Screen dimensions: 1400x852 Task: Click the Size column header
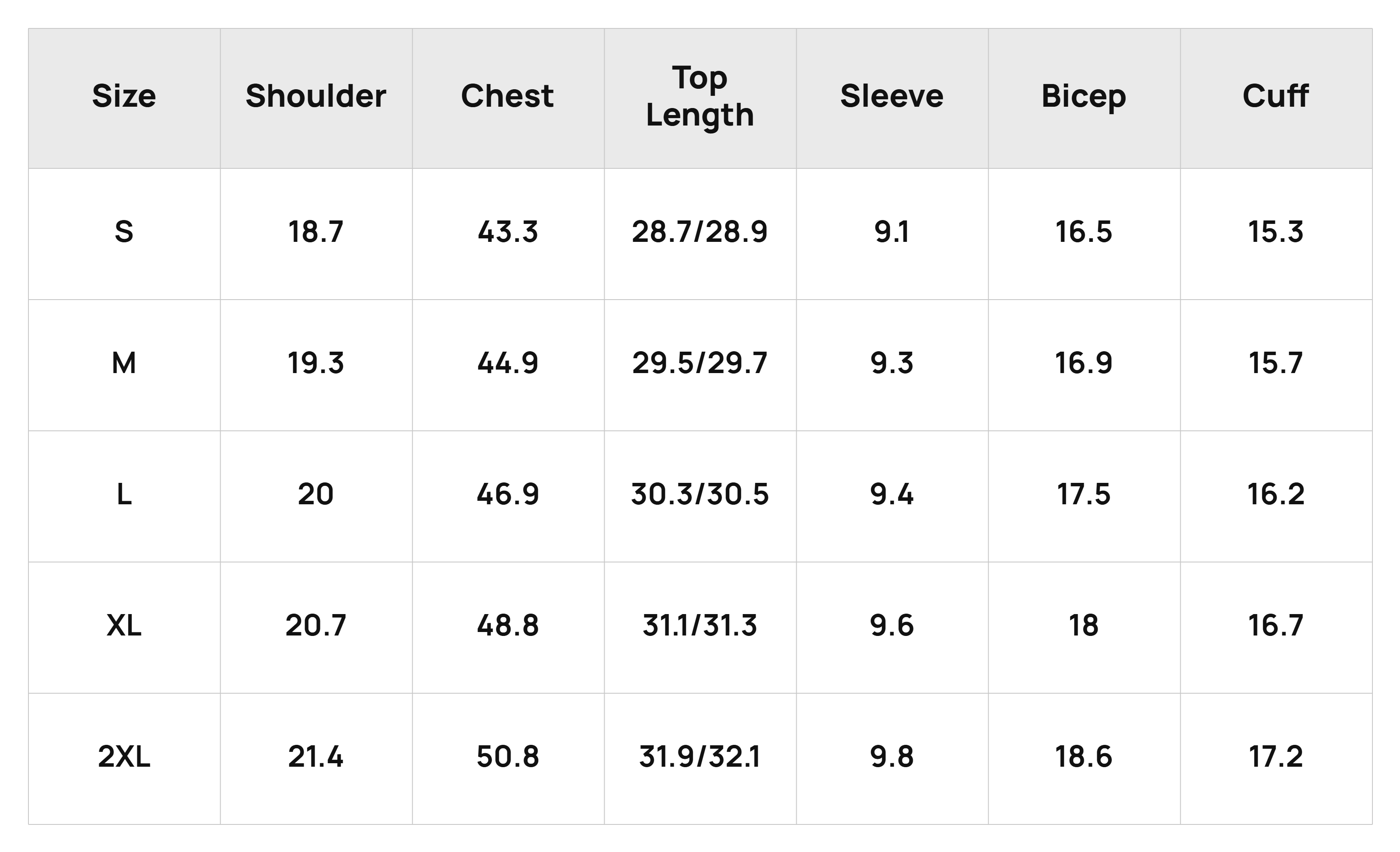124,96
